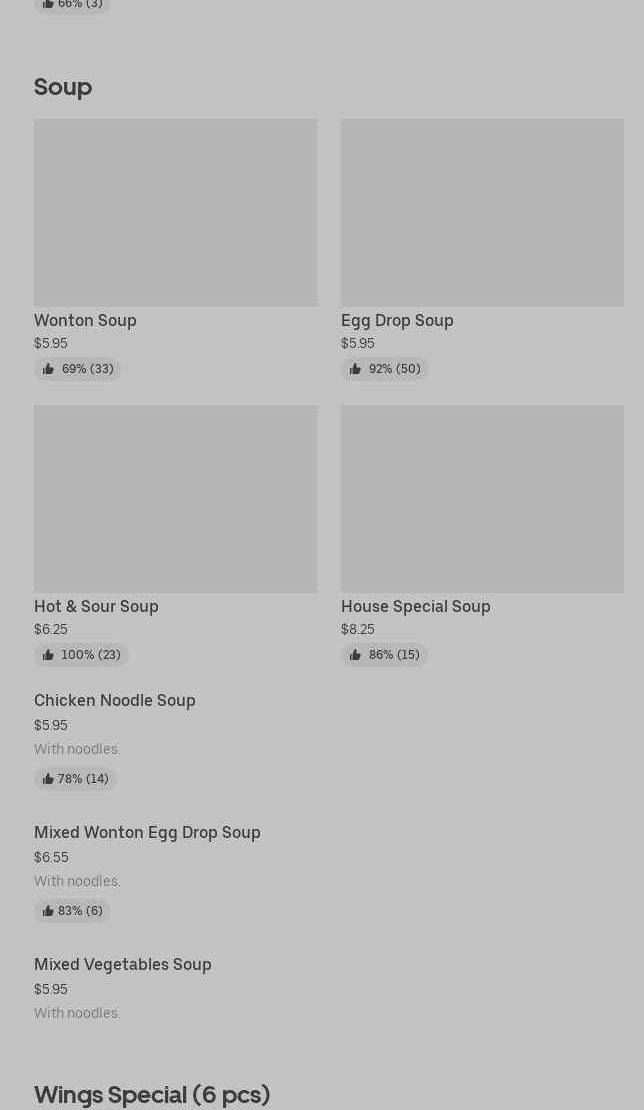Open the Egg Drop Soup image placeholder

482,212
